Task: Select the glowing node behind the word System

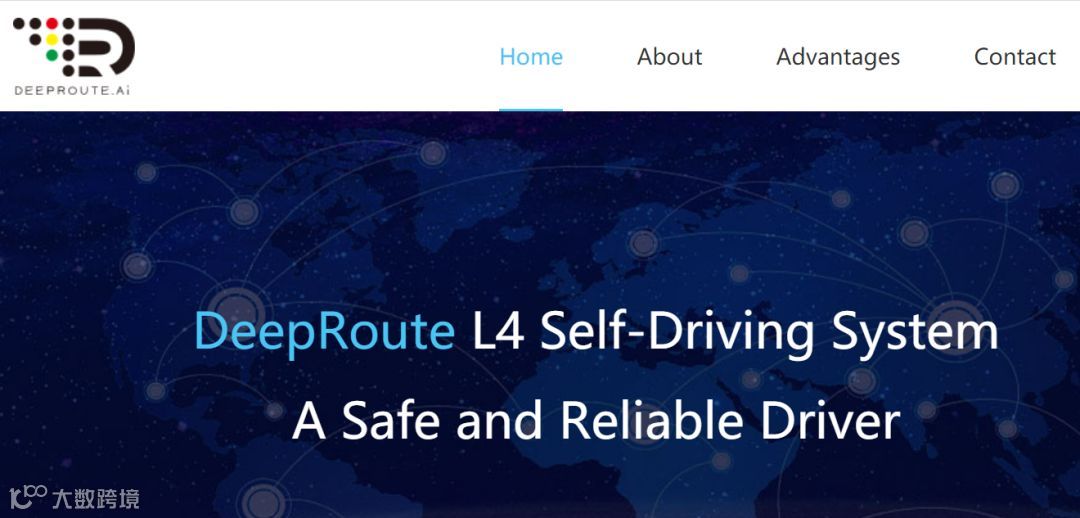Action: [955, 324]
